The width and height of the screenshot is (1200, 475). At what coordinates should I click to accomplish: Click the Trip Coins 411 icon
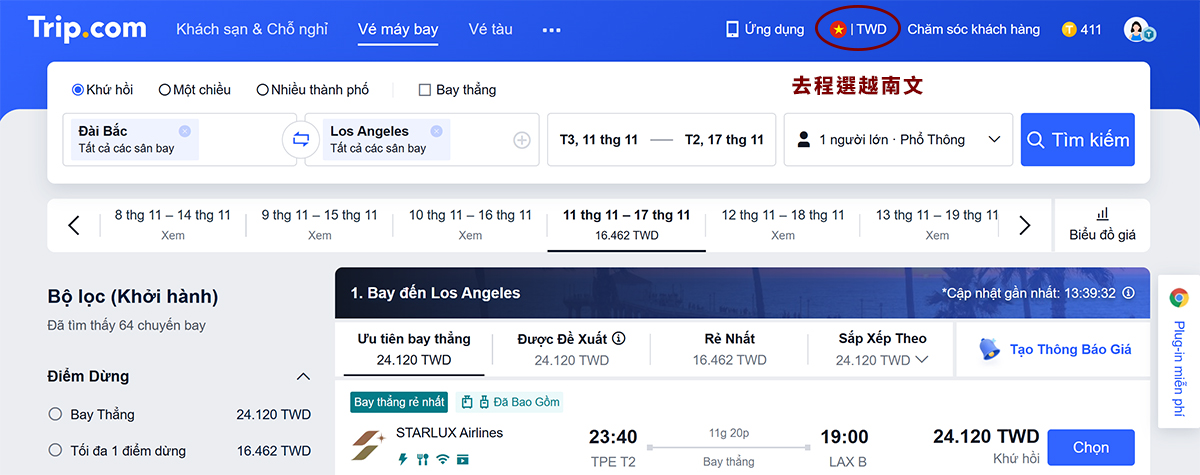coord(1070,30)
